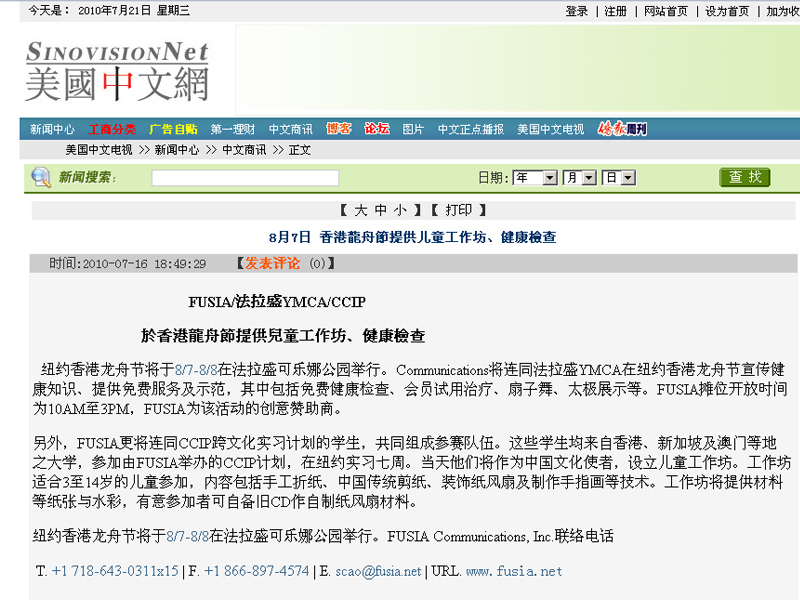This screenshot has height=600, width=800.
Task: Click 正文 in the breadcrumb
Action: (x=299, y=150)
